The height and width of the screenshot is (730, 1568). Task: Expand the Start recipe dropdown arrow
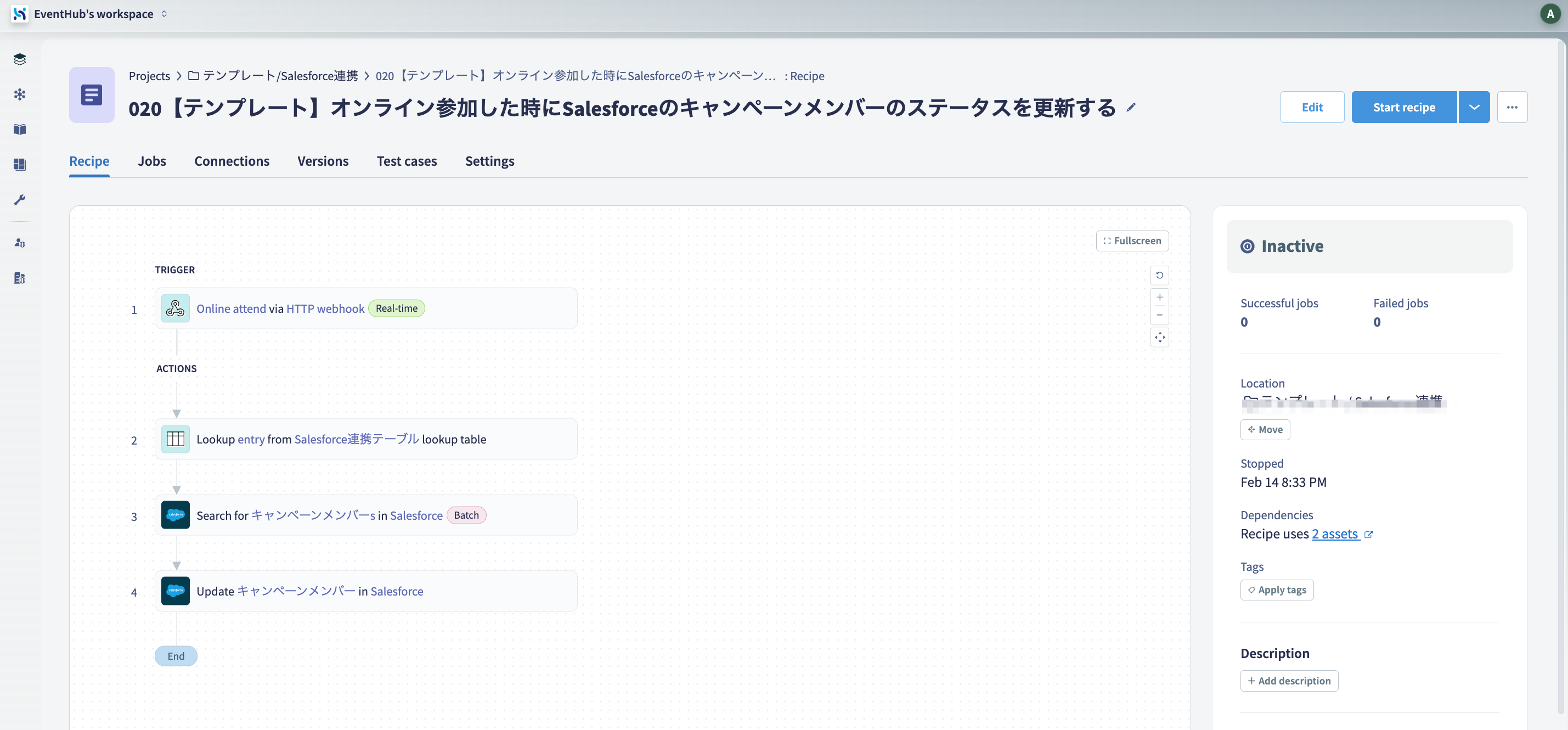click(x=1474, y=107)
